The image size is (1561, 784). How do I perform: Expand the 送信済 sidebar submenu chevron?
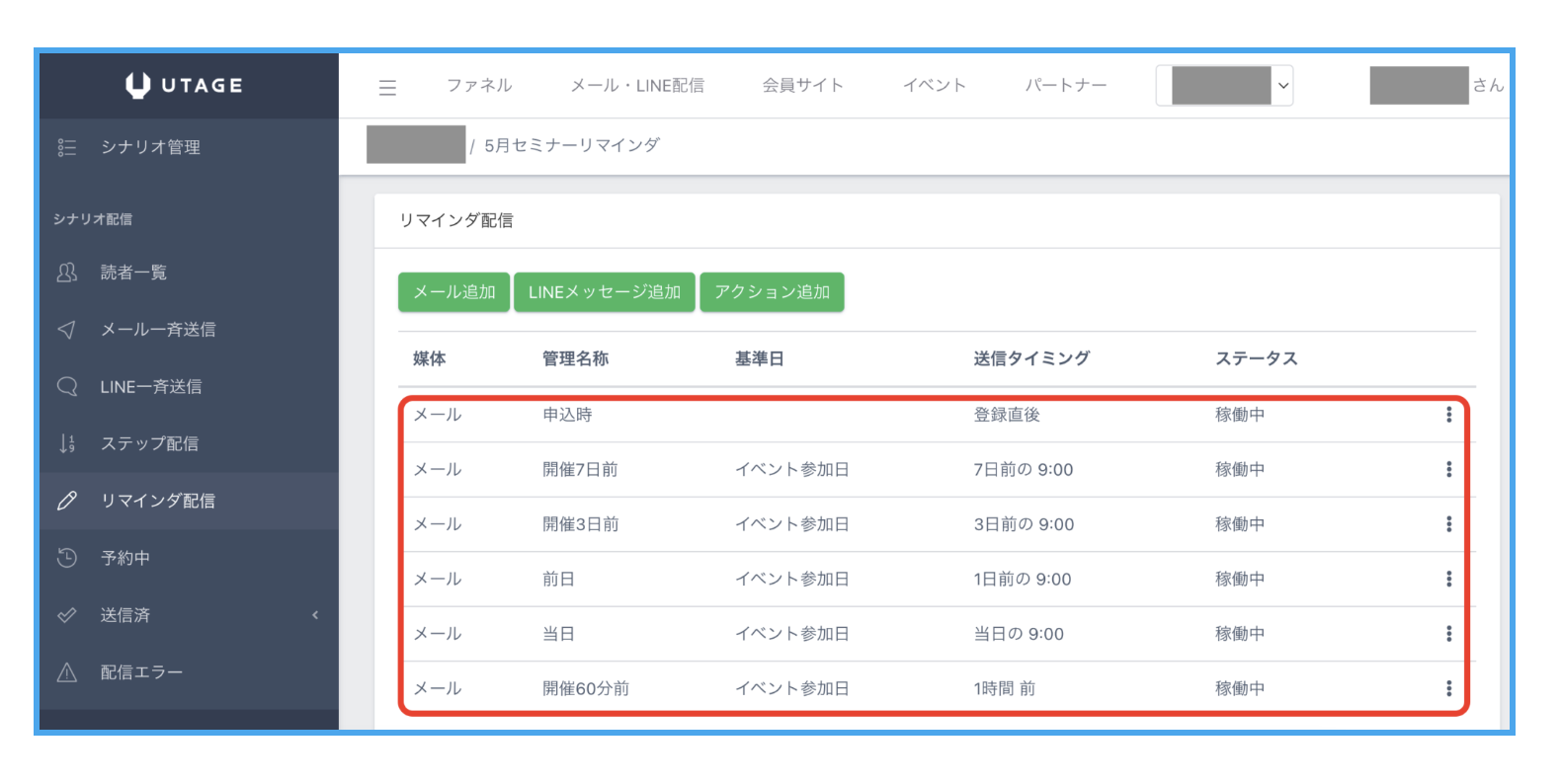tap(315, 615)
